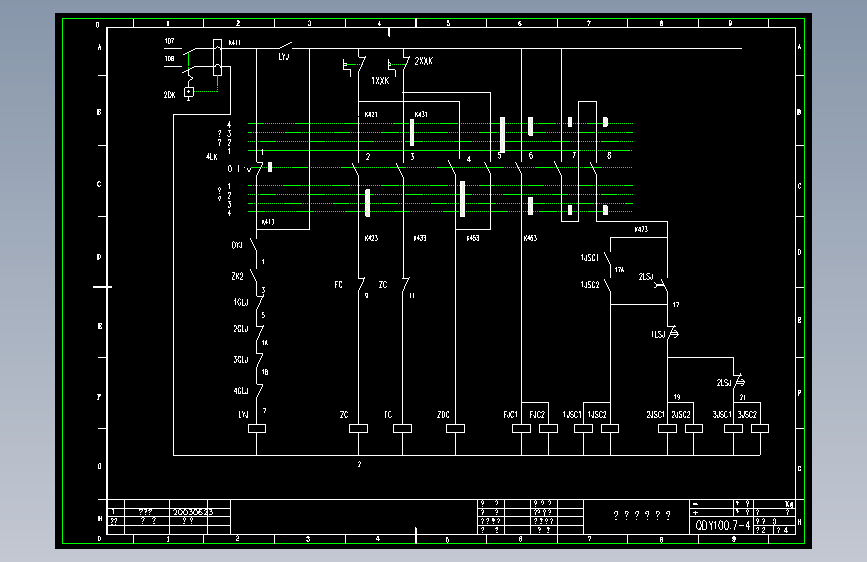This screenshot has height=562, width=867.
Task: Click the 1LSJ timer contact label
Action: coord(658,335)
